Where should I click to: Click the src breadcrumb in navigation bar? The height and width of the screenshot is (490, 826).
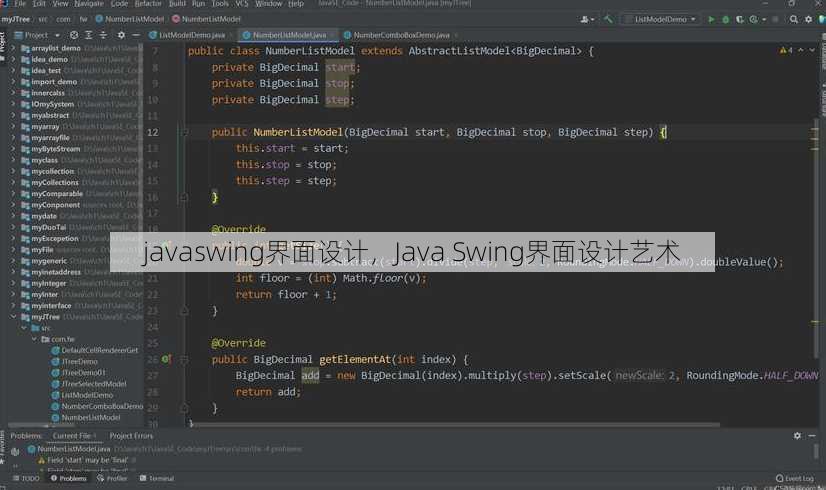(x=43, y=19)
